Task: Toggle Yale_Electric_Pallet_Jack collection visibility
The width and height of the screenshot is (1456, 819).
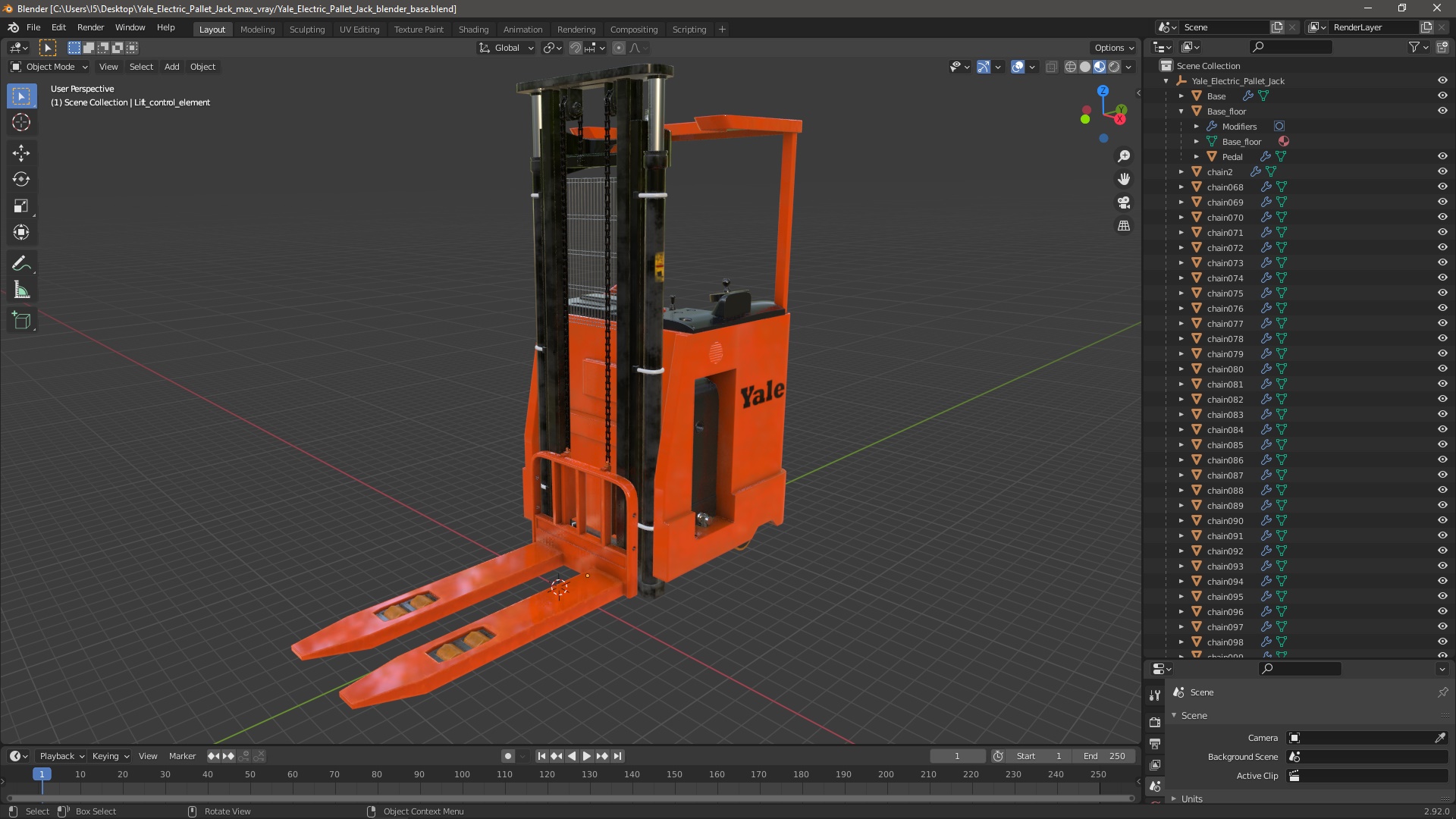Action: pyautogui.click(x=1442, y=81)
